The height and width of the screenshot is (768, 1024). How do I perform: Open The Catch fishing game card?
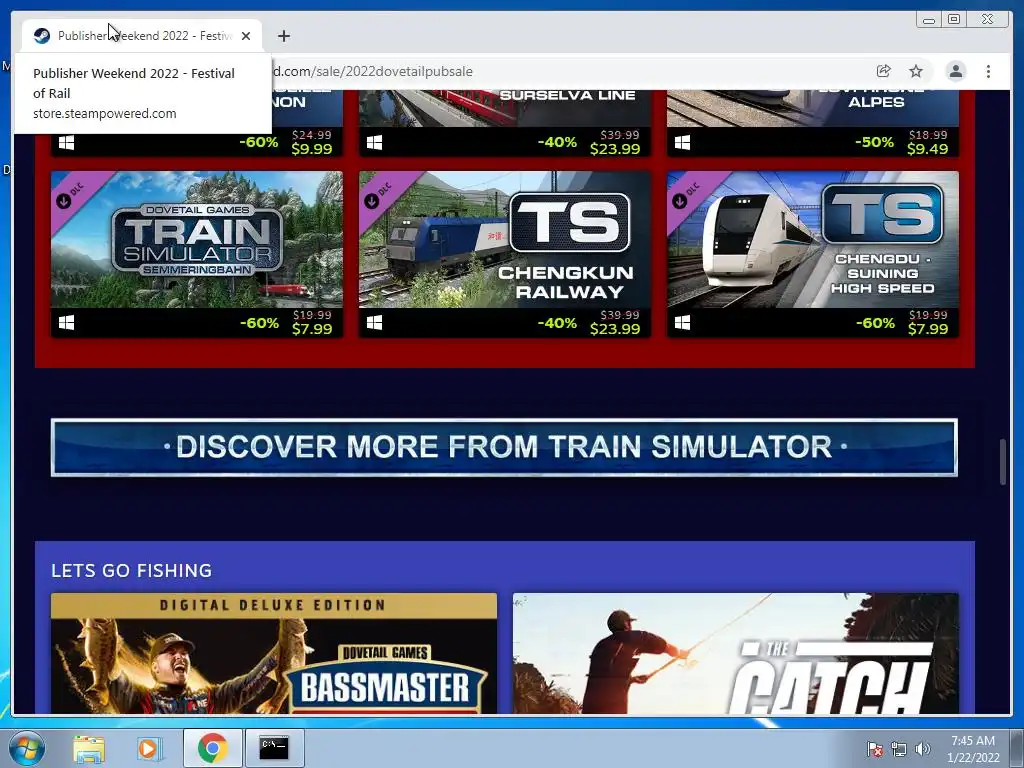735,653
